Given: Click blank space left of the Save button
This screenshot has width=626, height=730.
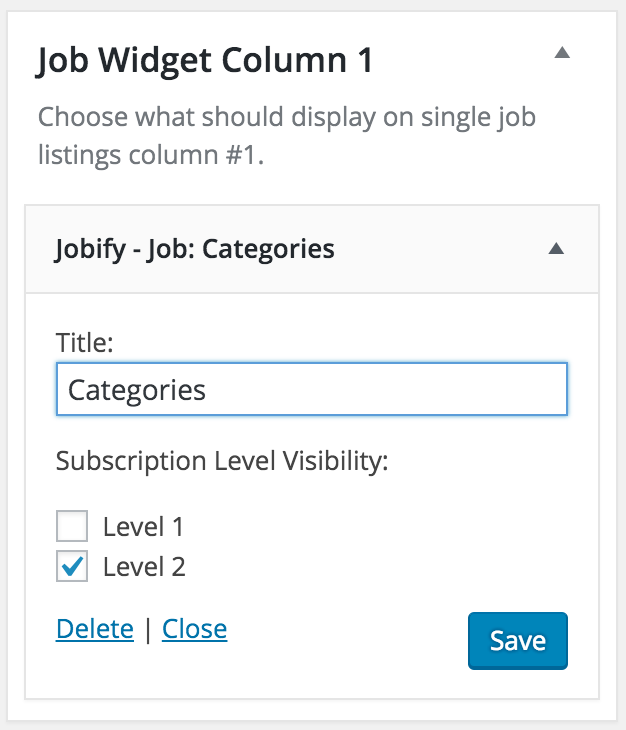Looking at the screenshot, I should [349, 641].
